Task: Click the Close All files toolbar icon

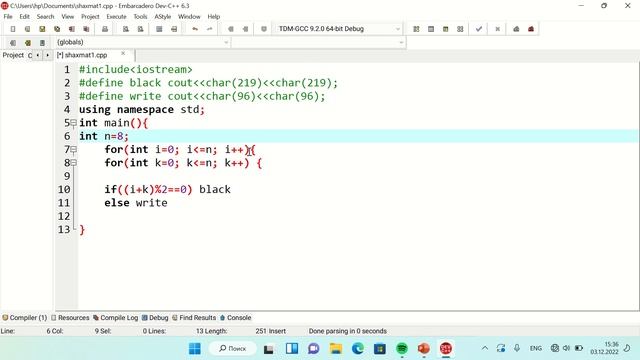Action: pos(86,29)
